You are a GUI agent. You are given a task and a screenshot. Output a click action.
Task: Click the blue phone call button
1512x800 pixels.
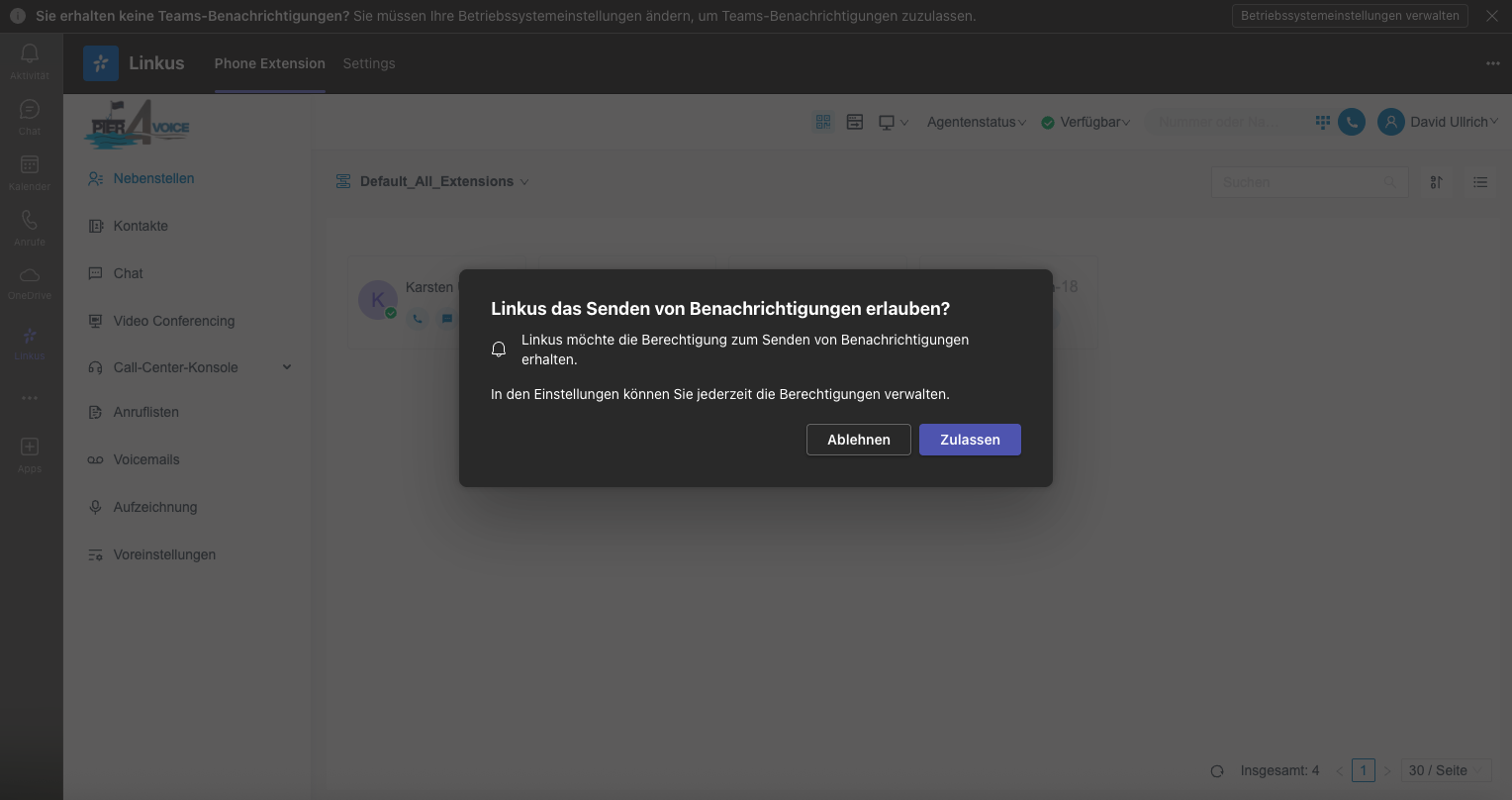[x=1351, y=122]
